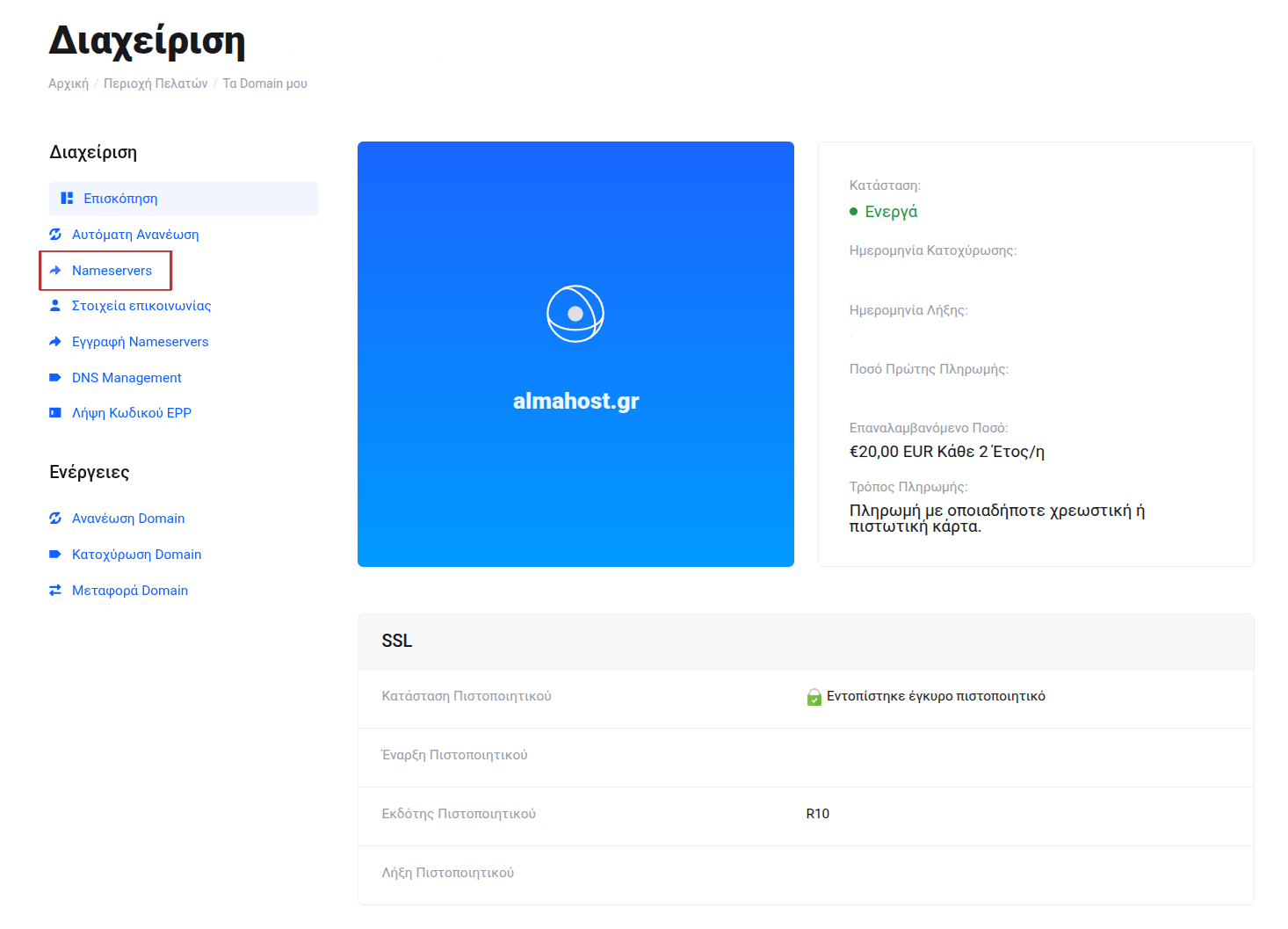
Task: Click the tag icon beside DNS Management
Action: click(x=55, y=378)
